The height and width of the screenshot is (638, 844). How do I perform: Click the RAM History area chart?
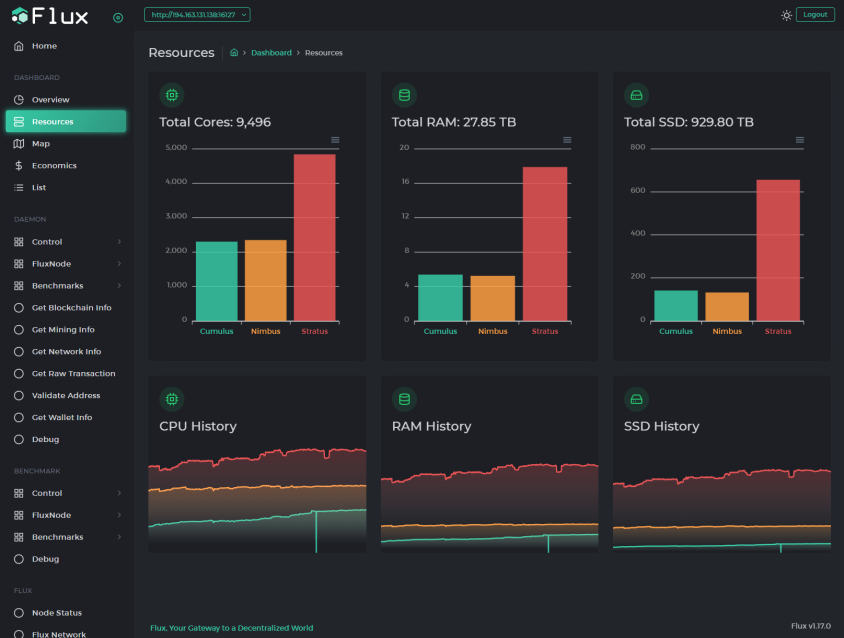489,507
